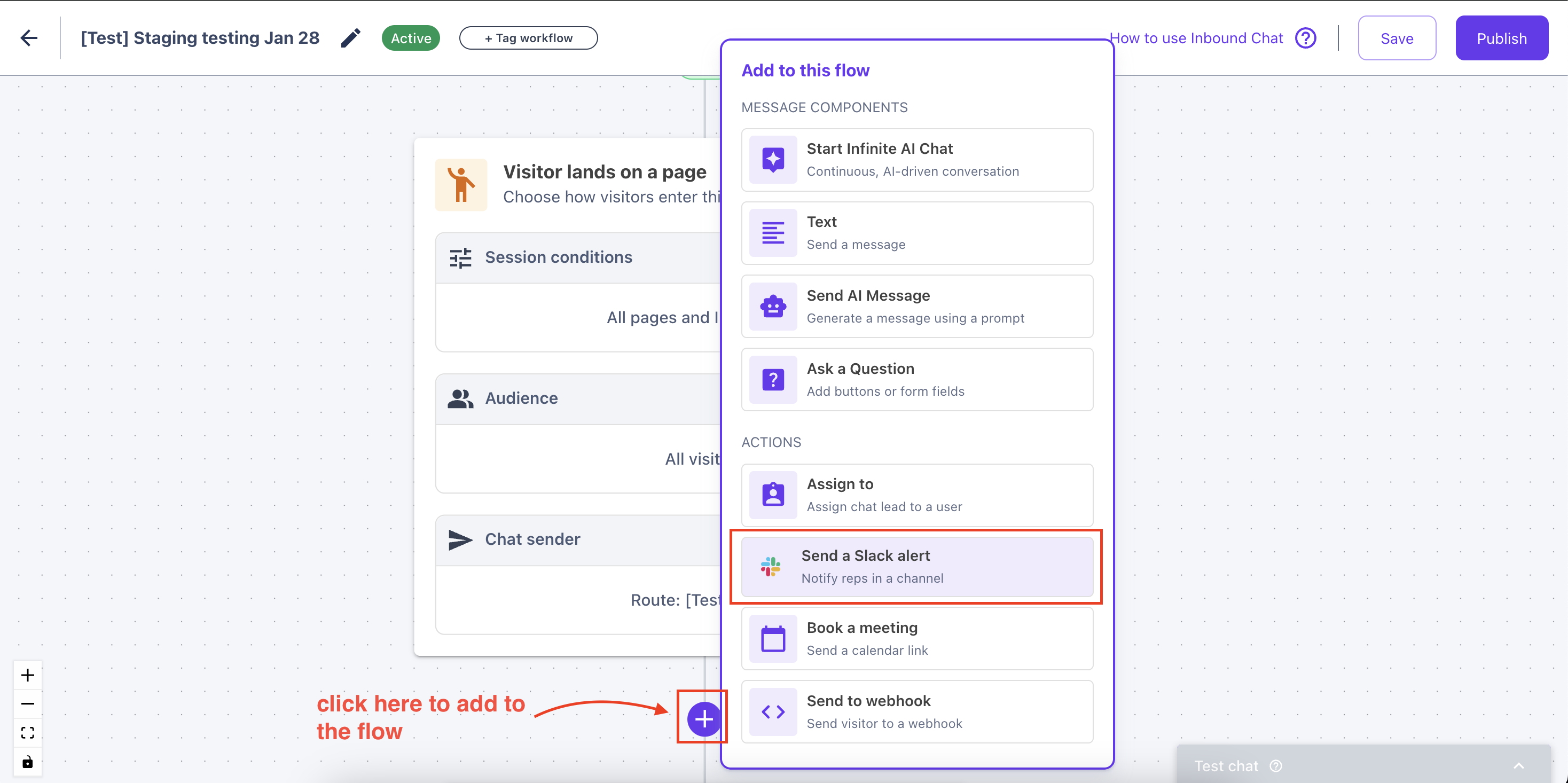Open the Session conditions section
This screenshot has height=783, width=1568.
558,257
